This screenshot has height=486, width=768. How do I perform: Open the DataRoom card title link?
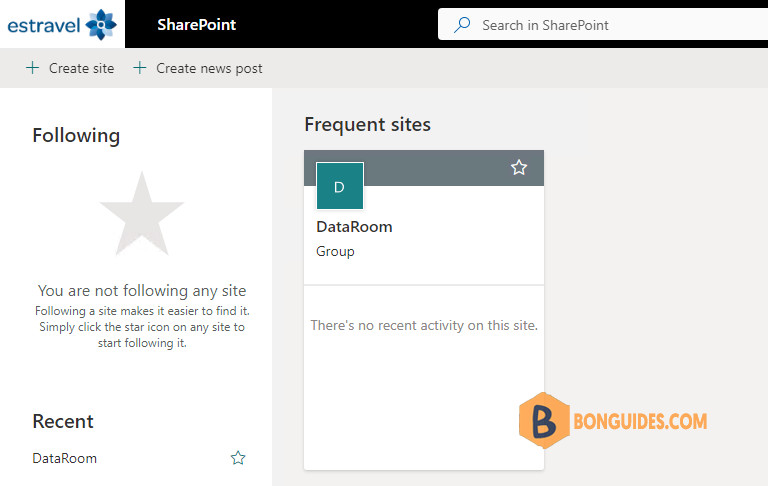coord(354,227)
